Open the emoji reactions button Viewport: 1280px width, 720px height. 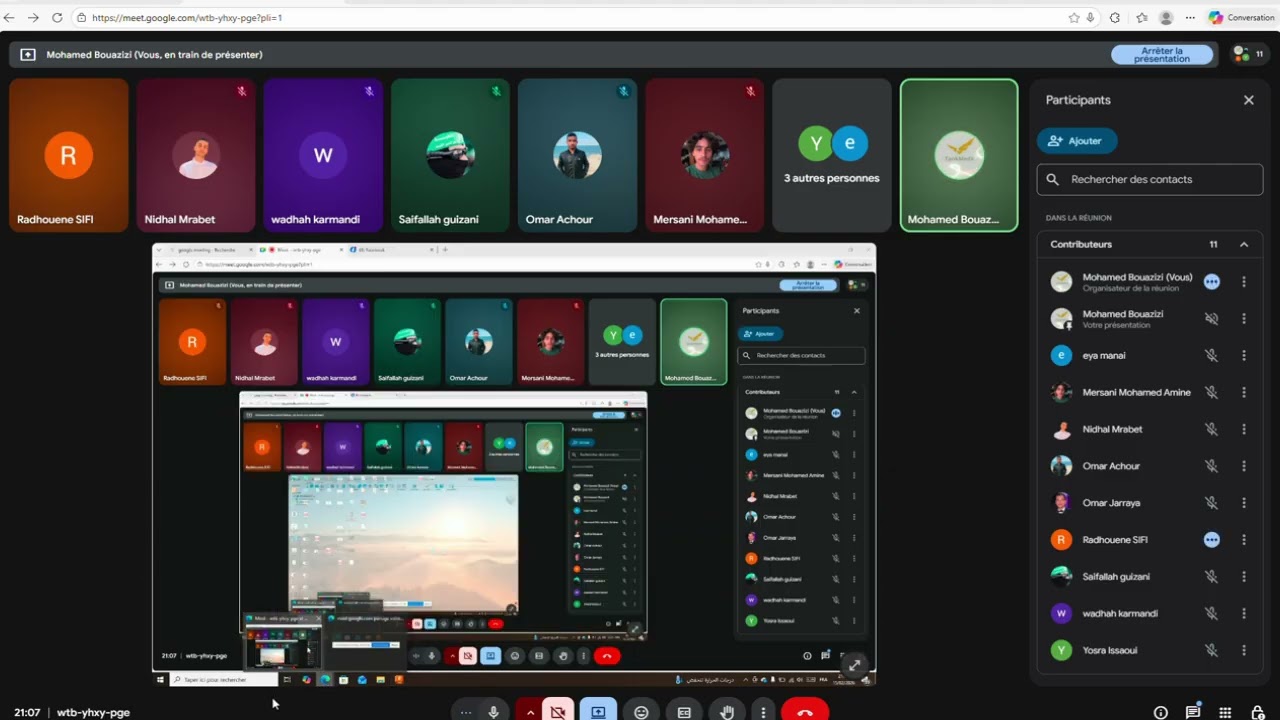coord(641,712)
